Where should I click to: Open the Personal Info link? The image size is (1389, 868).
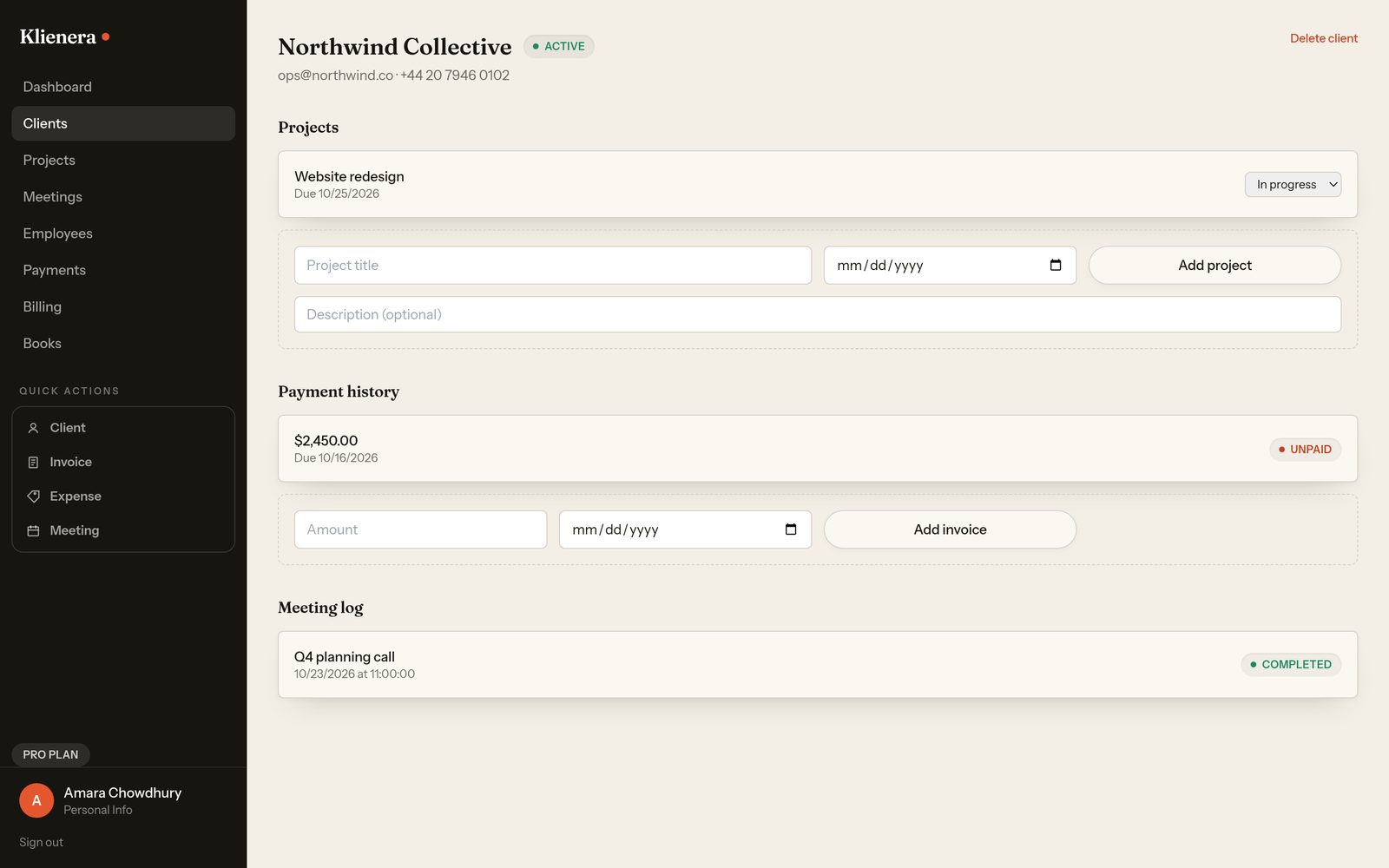coord(98,810)
